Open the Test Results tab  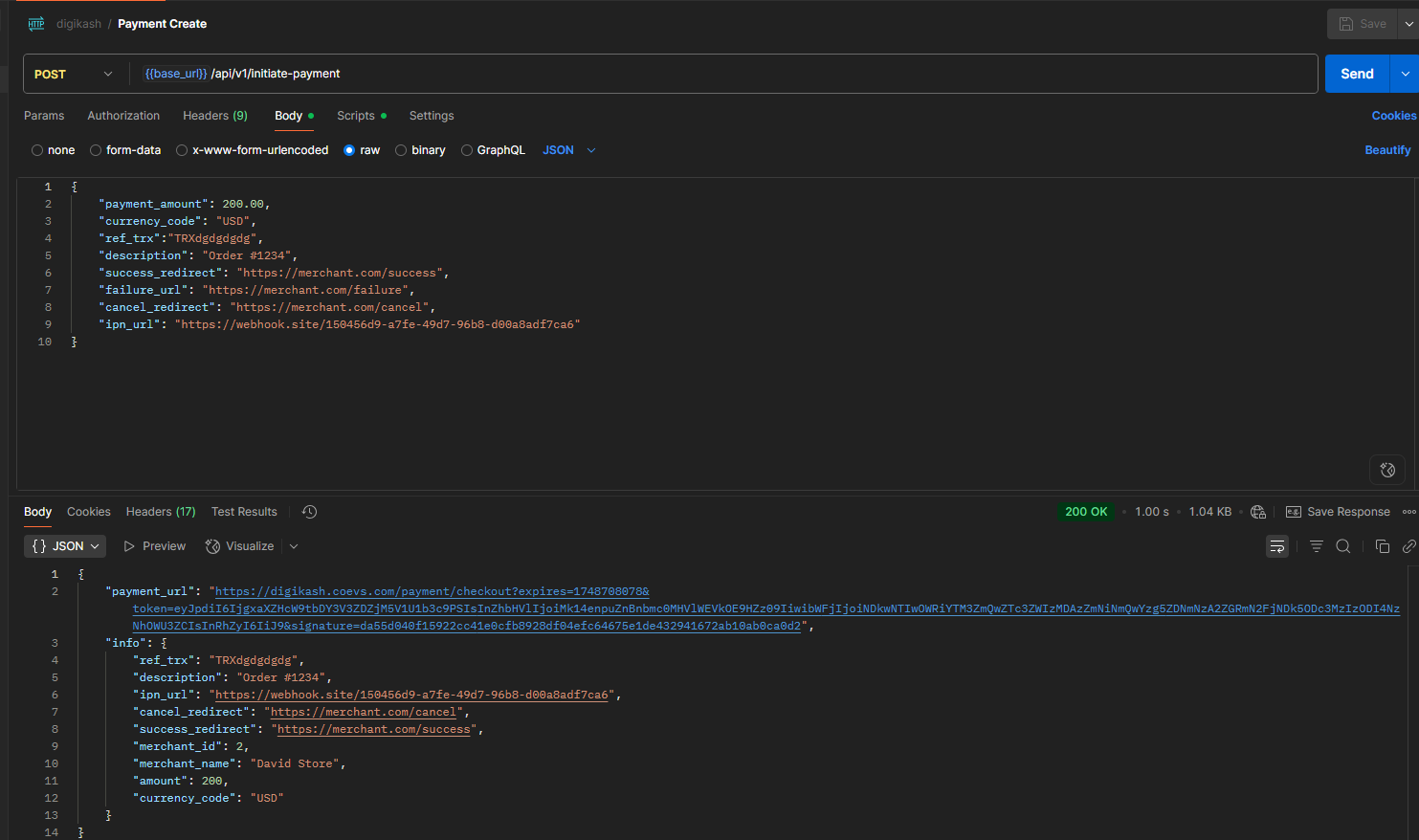pyautogui.click(x=244, y=512)
